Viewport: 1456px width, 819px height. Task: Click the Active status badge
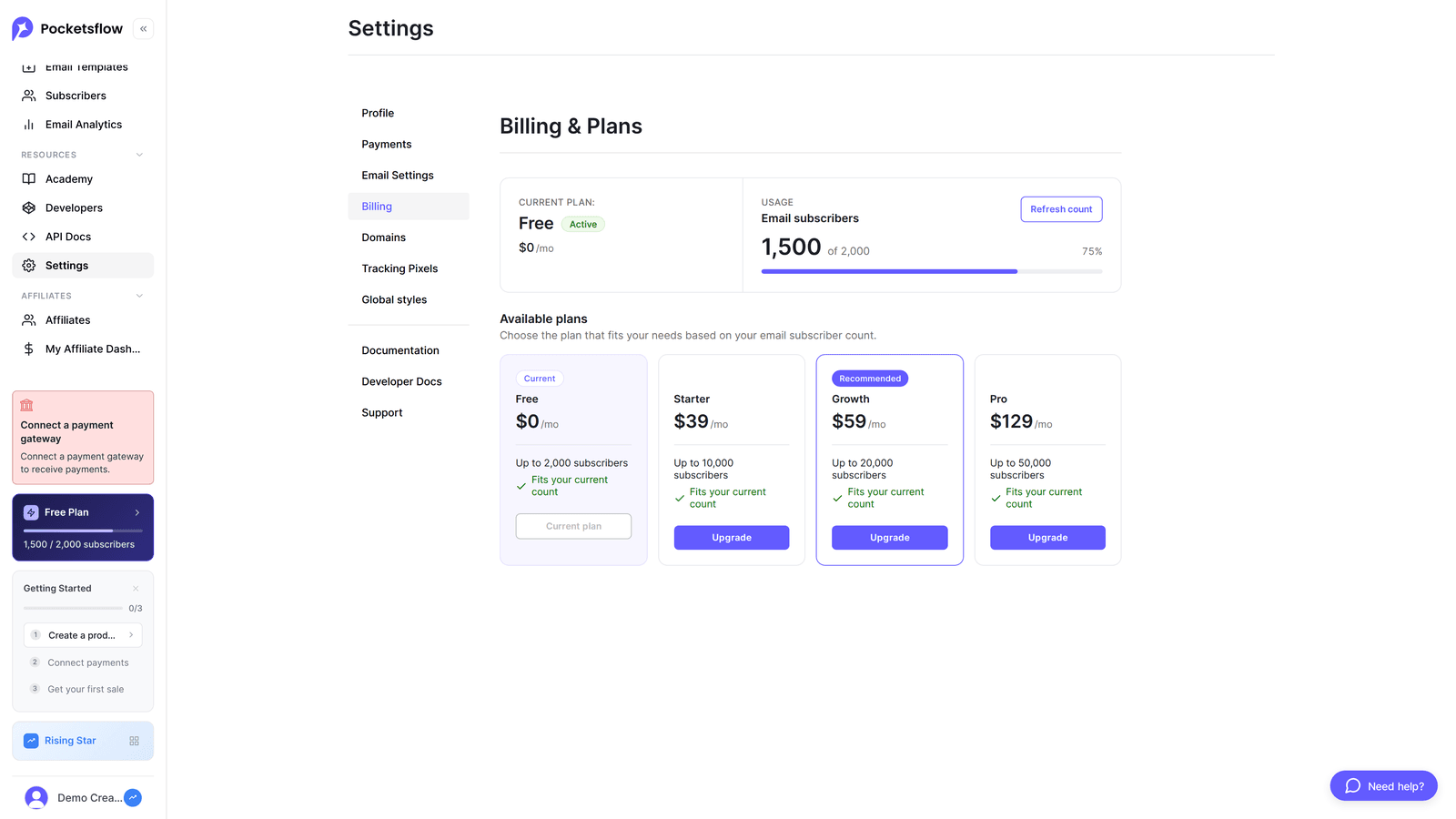[583, 225]
